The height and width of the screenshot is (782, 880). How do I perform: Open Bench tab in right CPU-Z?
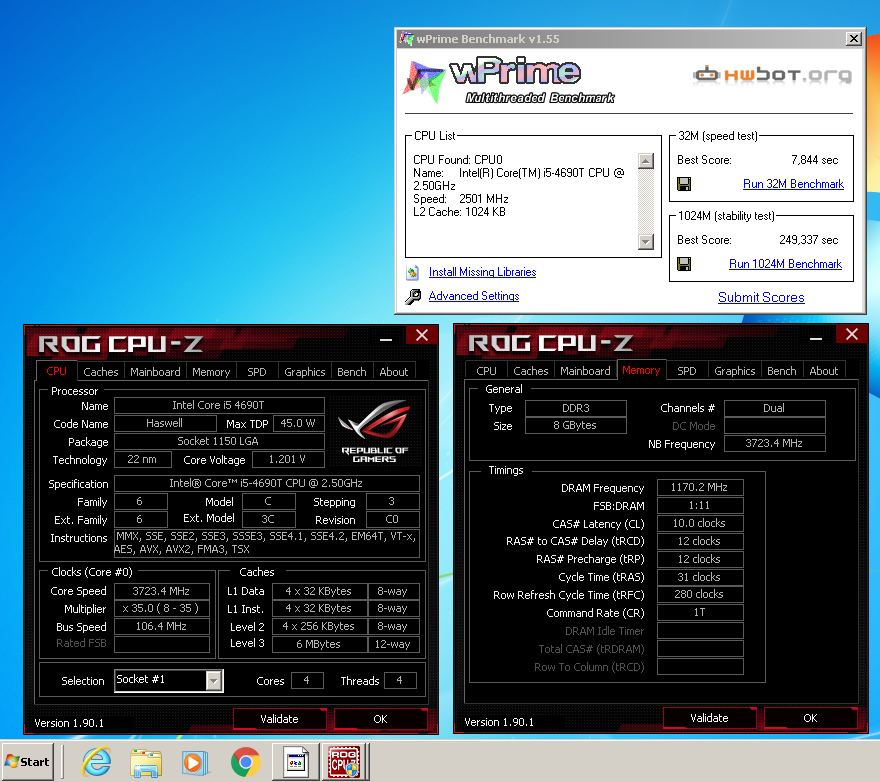coord(781,371)
